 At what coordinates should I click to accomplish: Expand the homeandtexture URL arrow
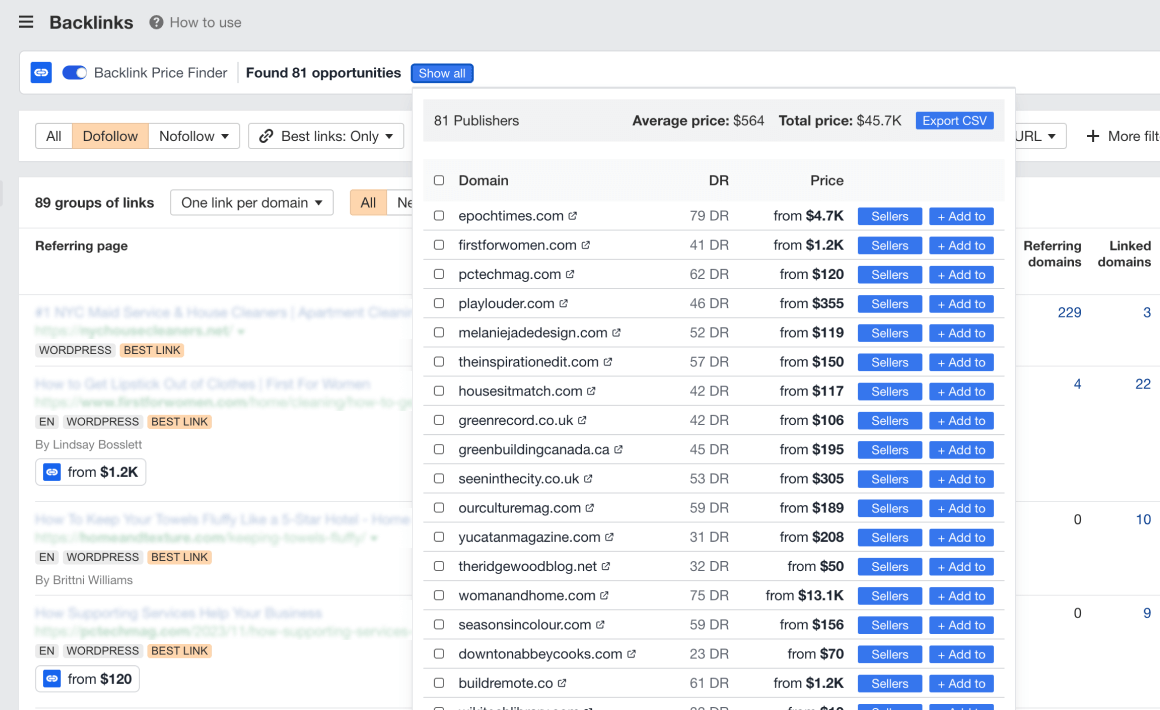(374, 538)
